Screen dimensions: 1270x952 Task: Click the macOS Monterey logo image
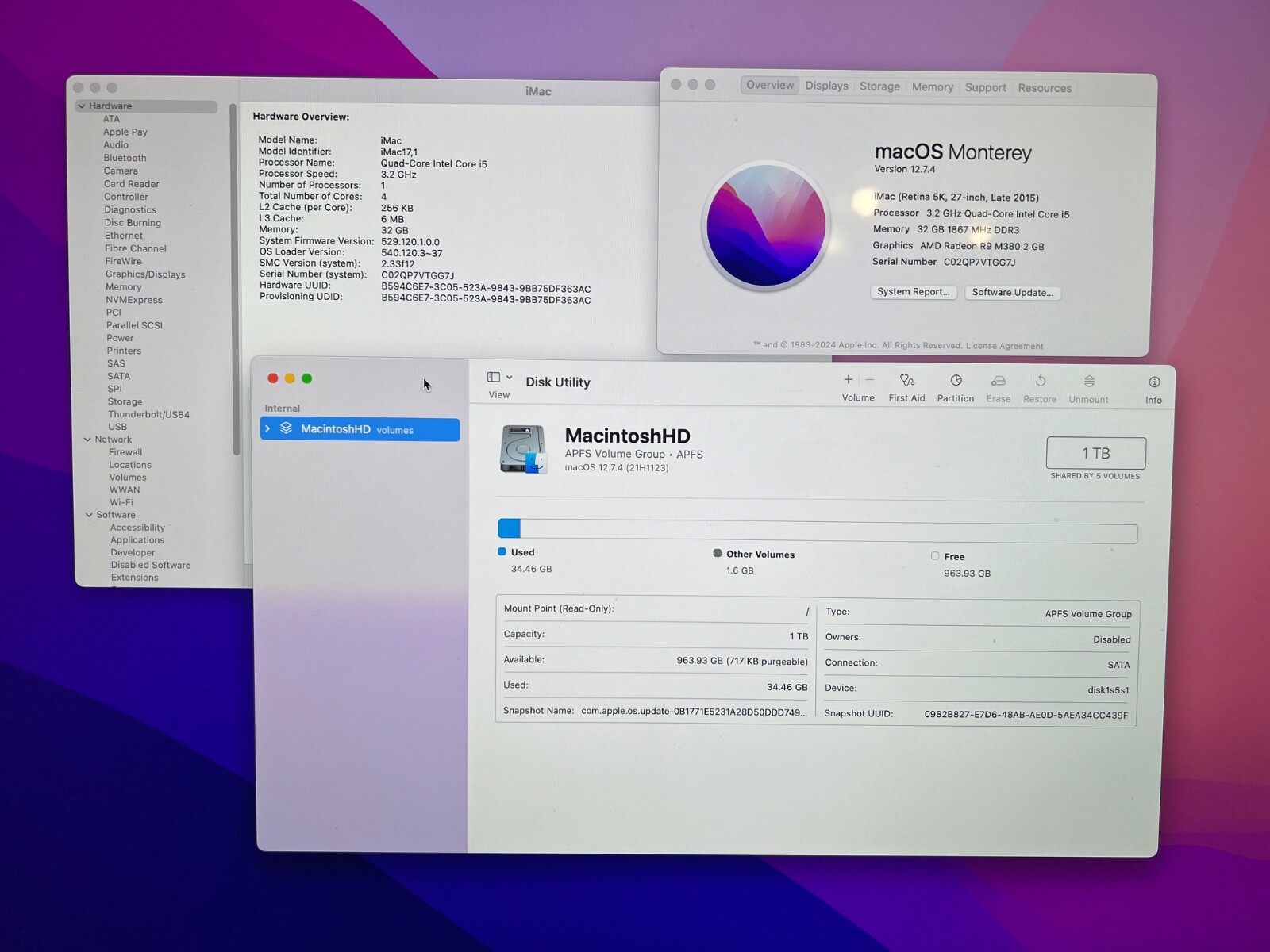766,225
